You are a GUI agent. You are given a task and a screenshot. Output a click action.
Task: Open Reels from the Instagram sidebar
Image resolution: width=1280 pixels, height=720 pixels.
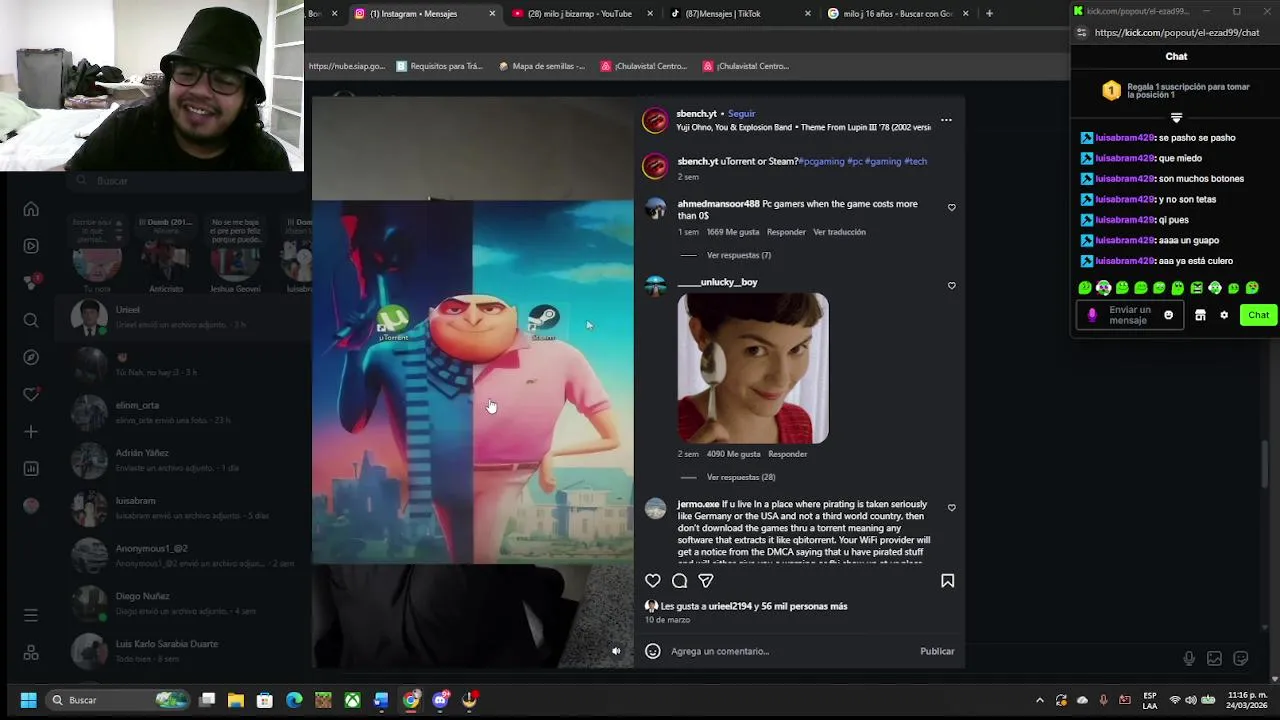coord(31,246)
